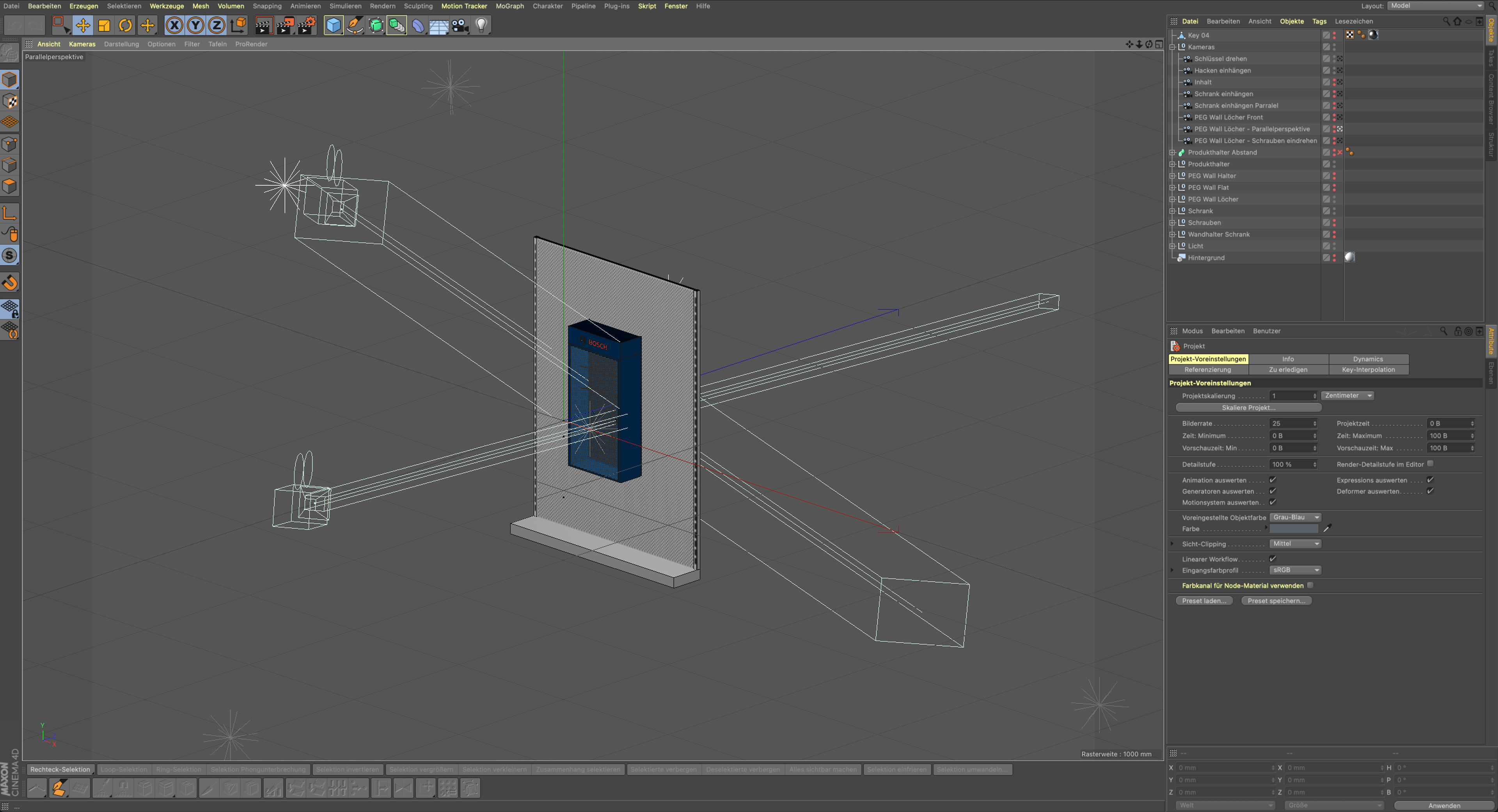Screen dimensions: 1498x812
Task: Select the Scale tool
Action: (x=104, y=25)
